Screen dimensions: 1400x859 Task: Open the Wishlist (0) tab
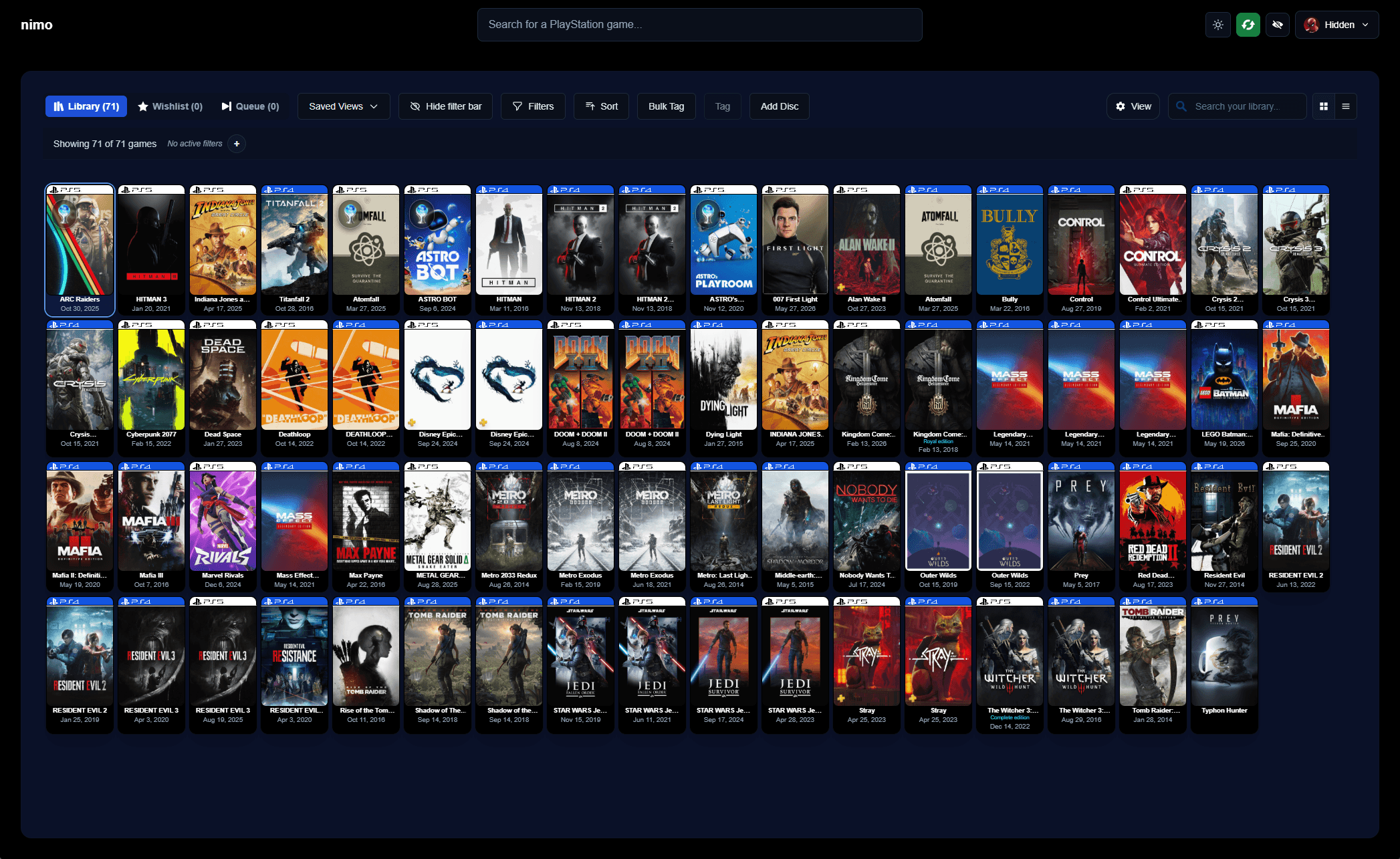170,106
